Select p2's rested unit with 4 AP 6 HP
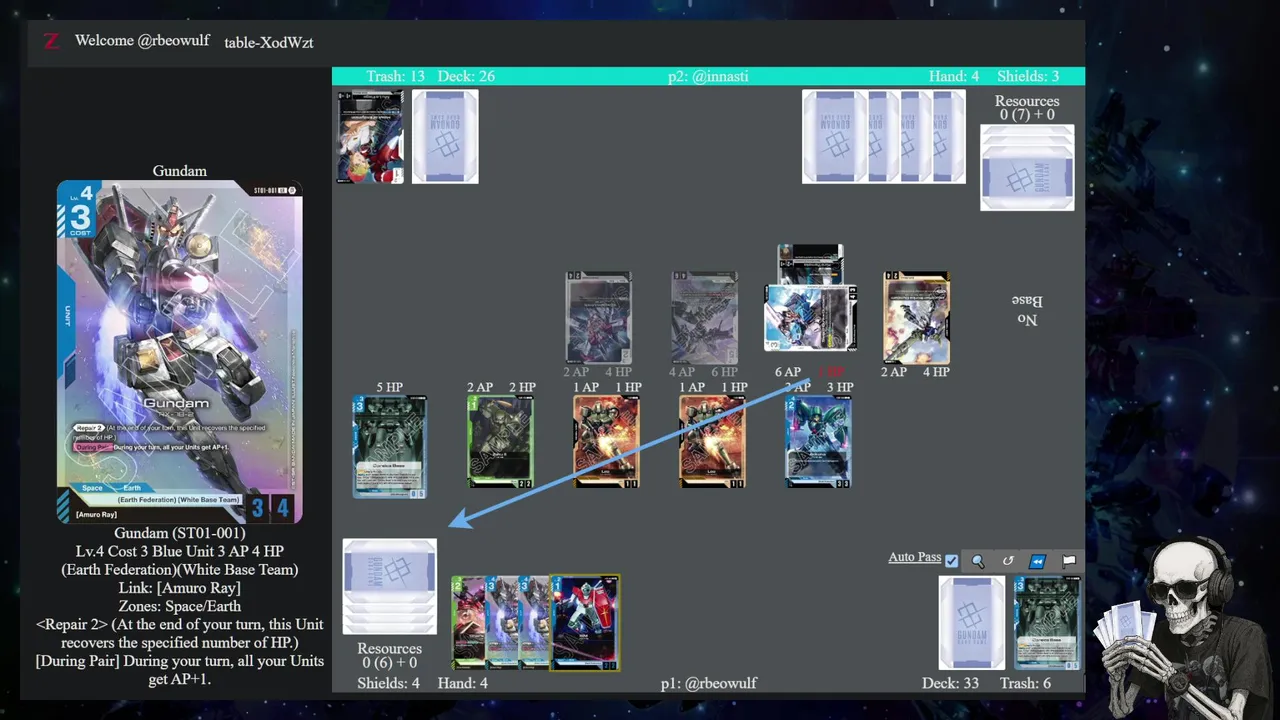 pyautogui.click(x=704, y=317)
